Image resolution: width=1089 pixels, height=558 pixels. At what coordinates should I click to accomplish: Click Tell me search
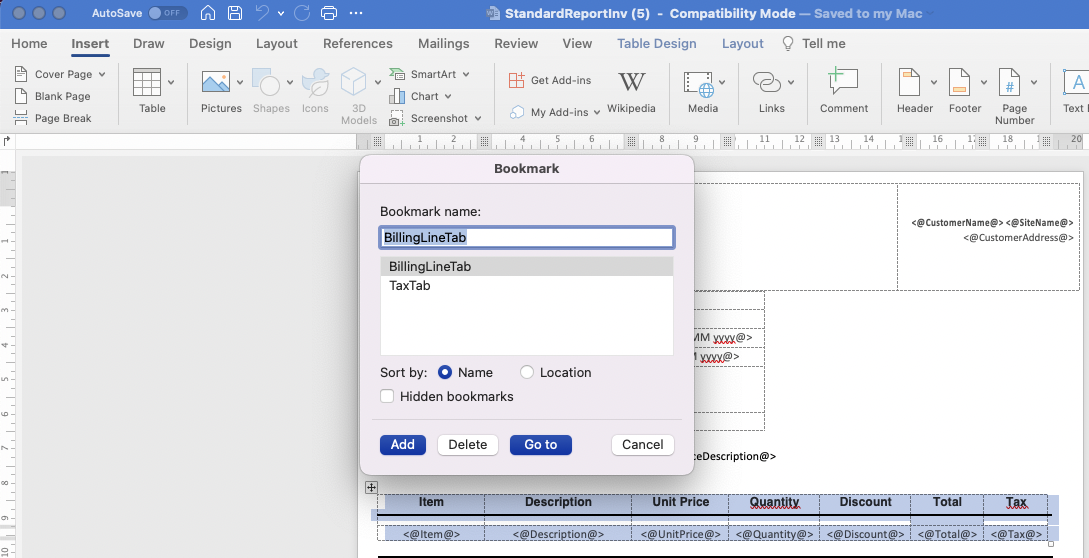[814, 43]
